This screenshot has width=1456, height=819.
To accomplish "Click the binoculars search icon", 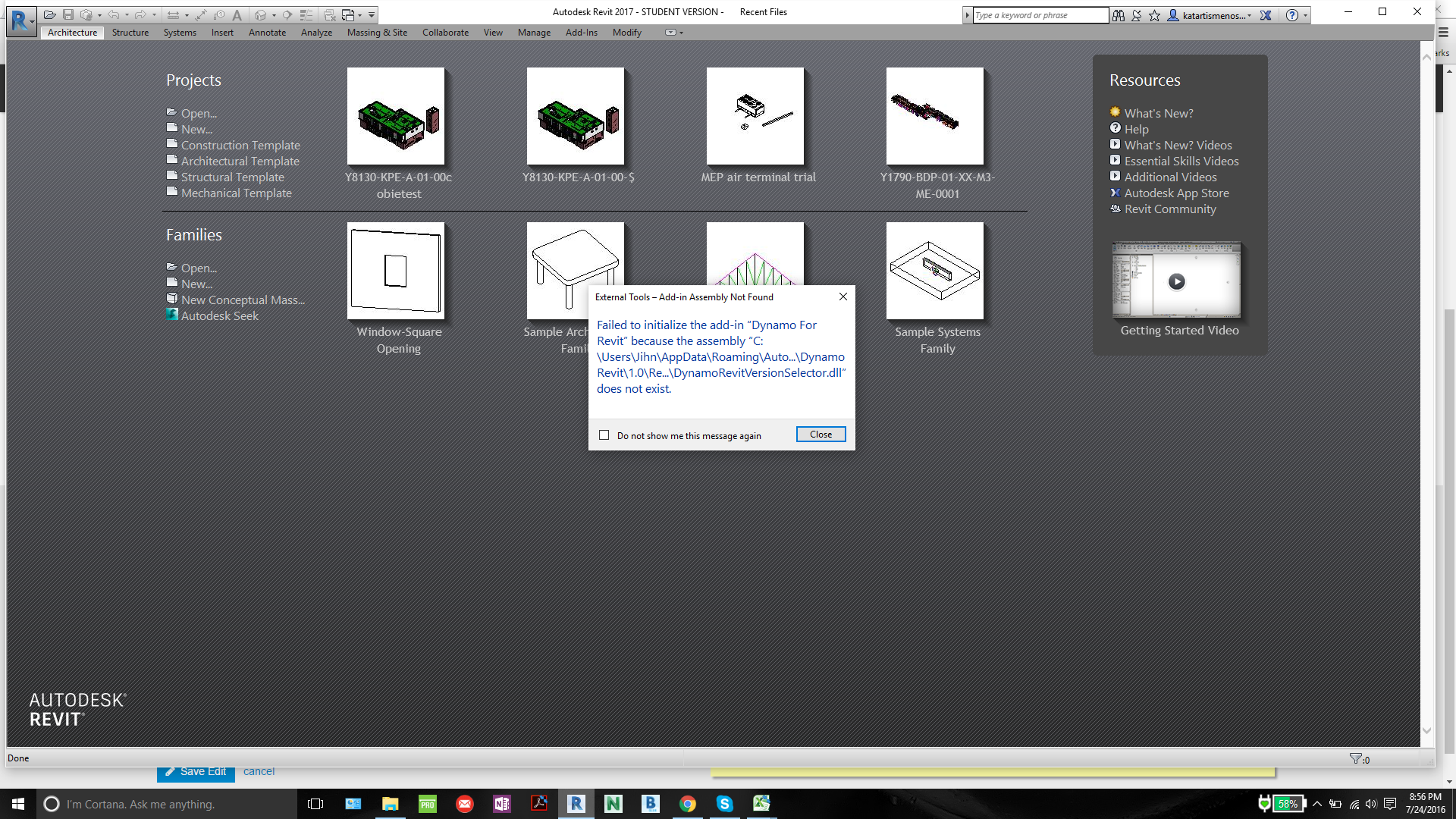I will point(1119,15).
